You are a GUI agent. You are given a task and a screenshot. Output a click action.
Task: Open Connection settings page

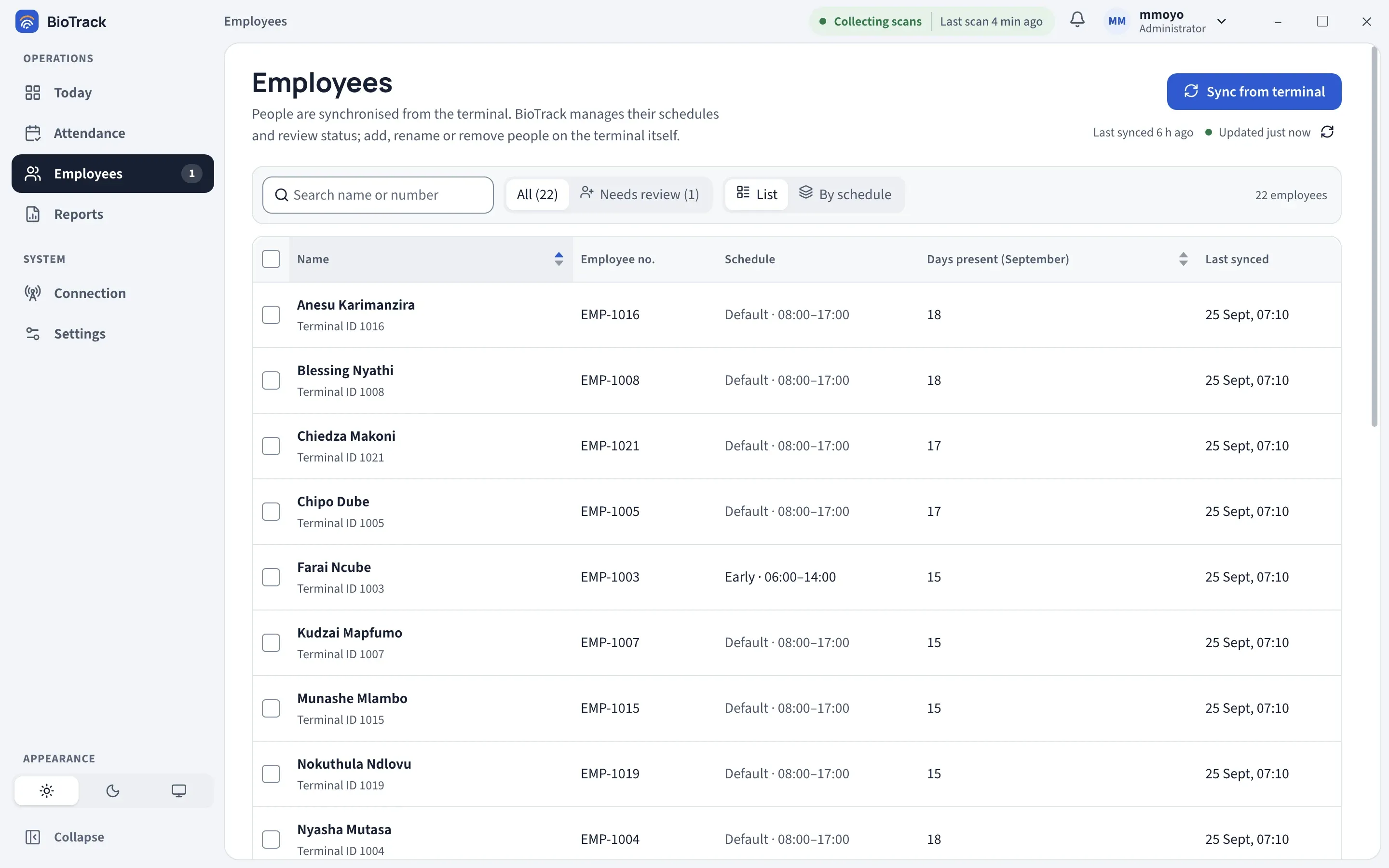(112, 293)
